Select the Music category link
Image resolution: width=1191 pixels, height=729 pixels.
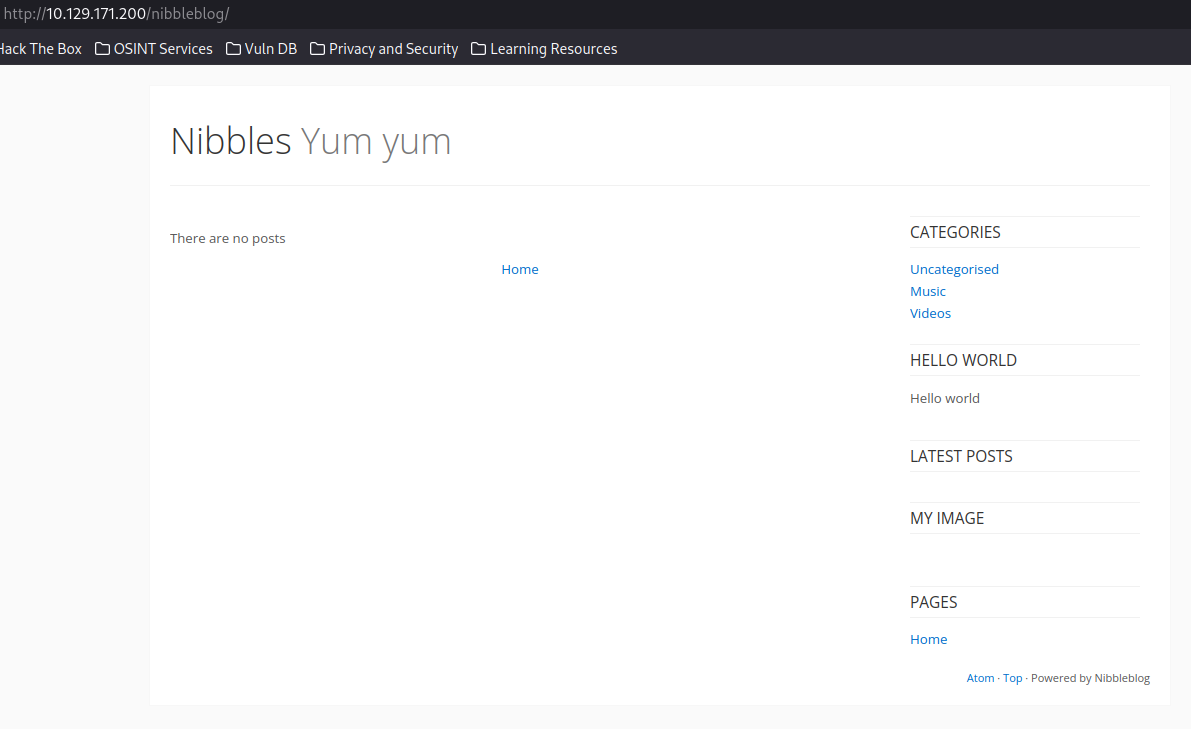click(x=927, y=291)
